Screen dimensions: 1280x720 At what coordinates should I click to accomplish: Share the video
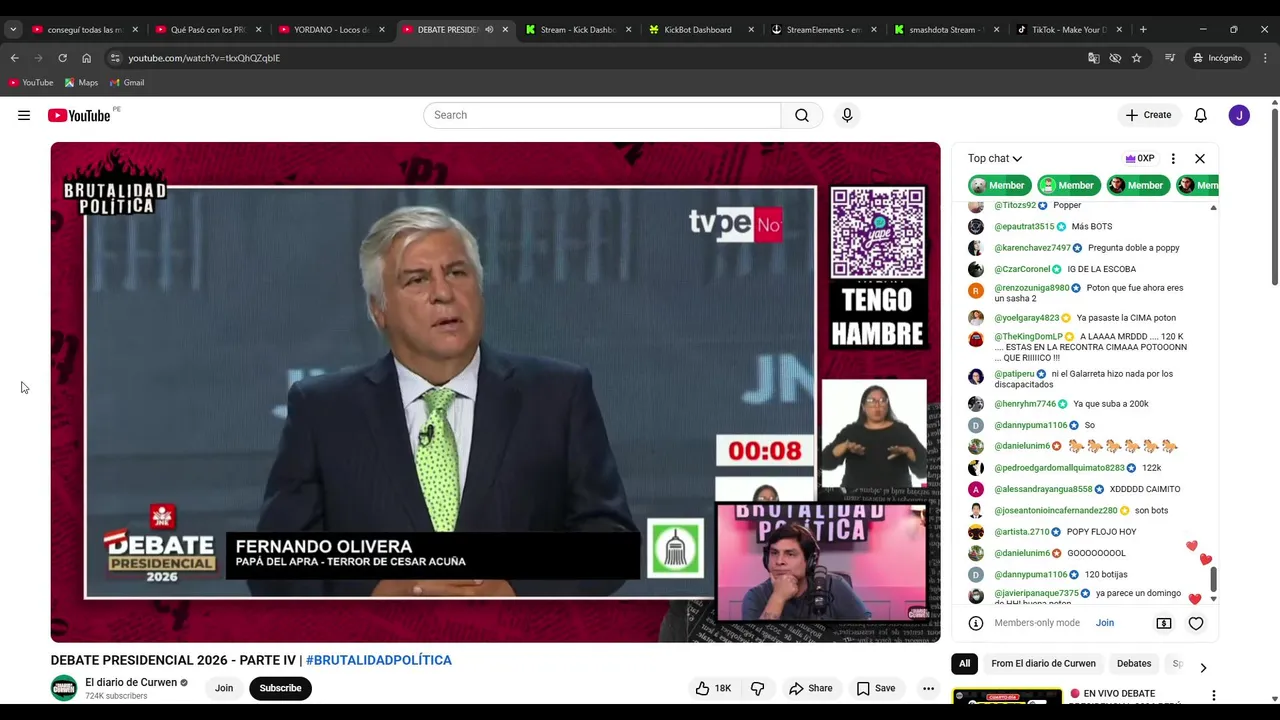(x=811, y=688)
